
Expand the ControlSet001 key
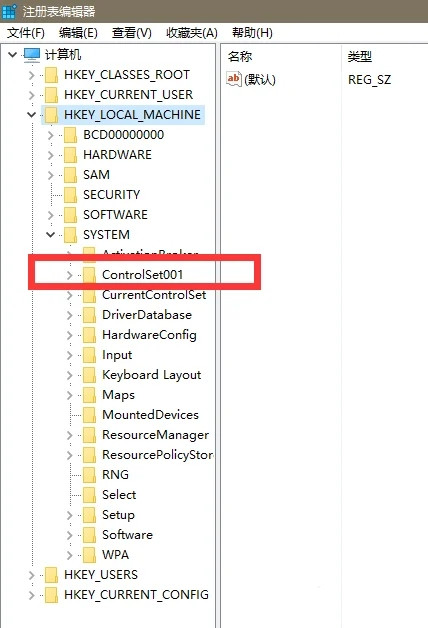[70, 275]
